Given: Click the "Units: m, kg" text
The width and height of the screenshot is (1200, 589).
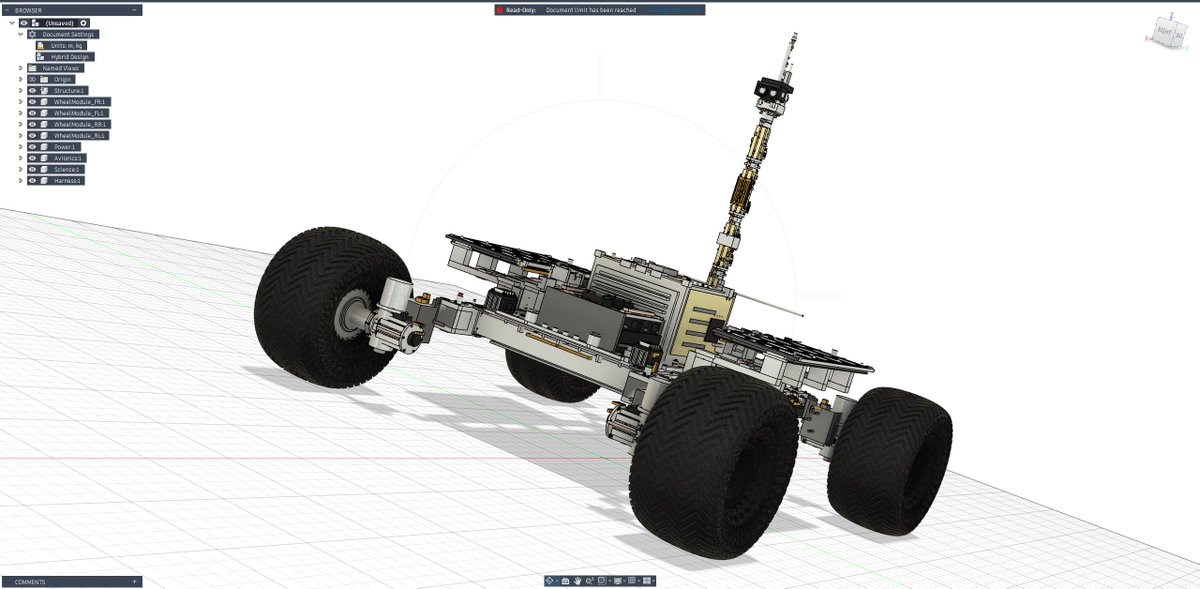Looking at the screenshot, I should (67, 46).
